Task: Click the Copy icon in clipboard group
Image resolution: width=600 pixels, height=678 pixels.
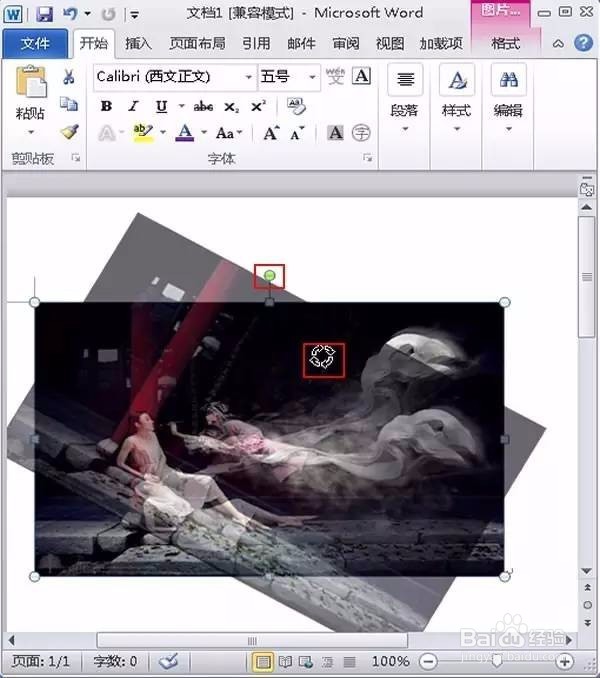Action: pyautogui.click(x=69, y=104)
